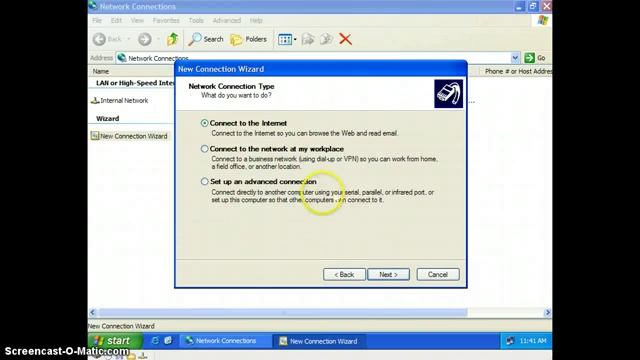Expand the Address bar dropdown

coord(515,58)
